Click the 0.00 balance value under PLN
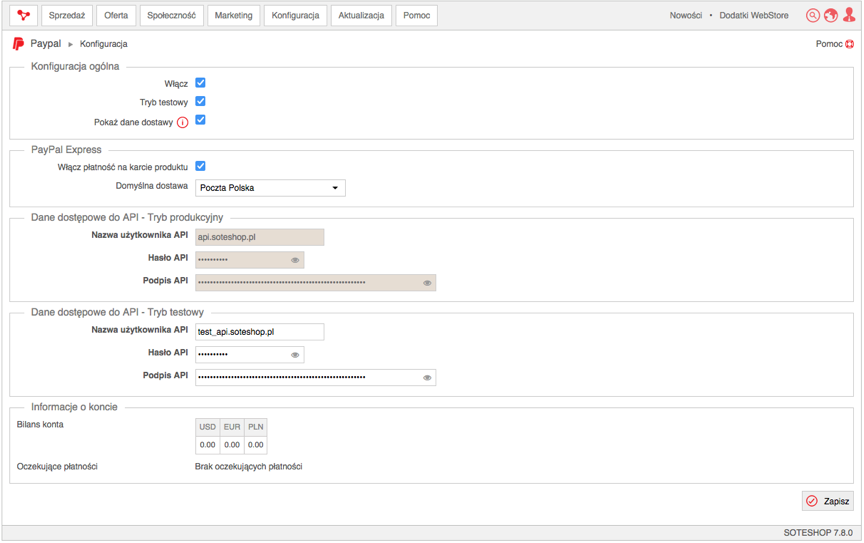The width and height of the screenshot is (864, 543). pos(256,445)
